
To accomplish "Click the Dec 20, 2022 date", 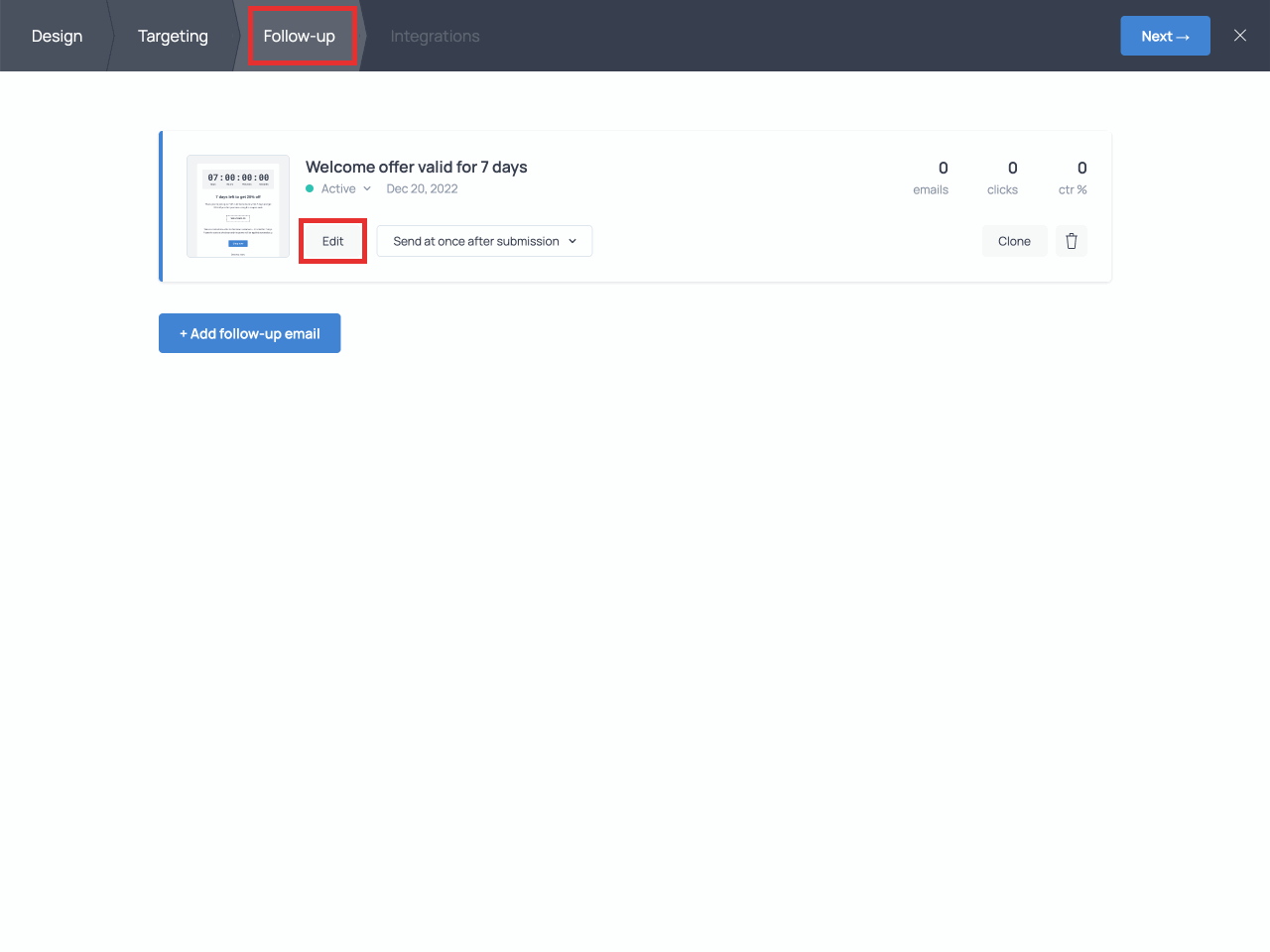I will pyautogui.click(x=422, y=188).
